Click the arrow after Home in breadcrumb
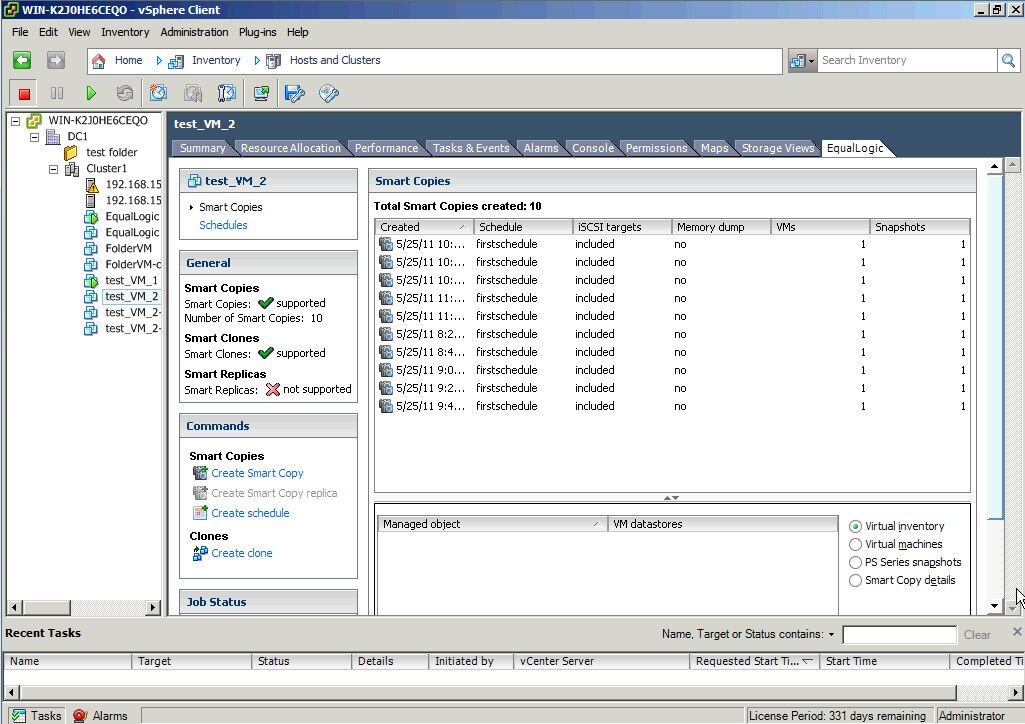Viewport: 1025px width, 724px height. tap(159, 61)
